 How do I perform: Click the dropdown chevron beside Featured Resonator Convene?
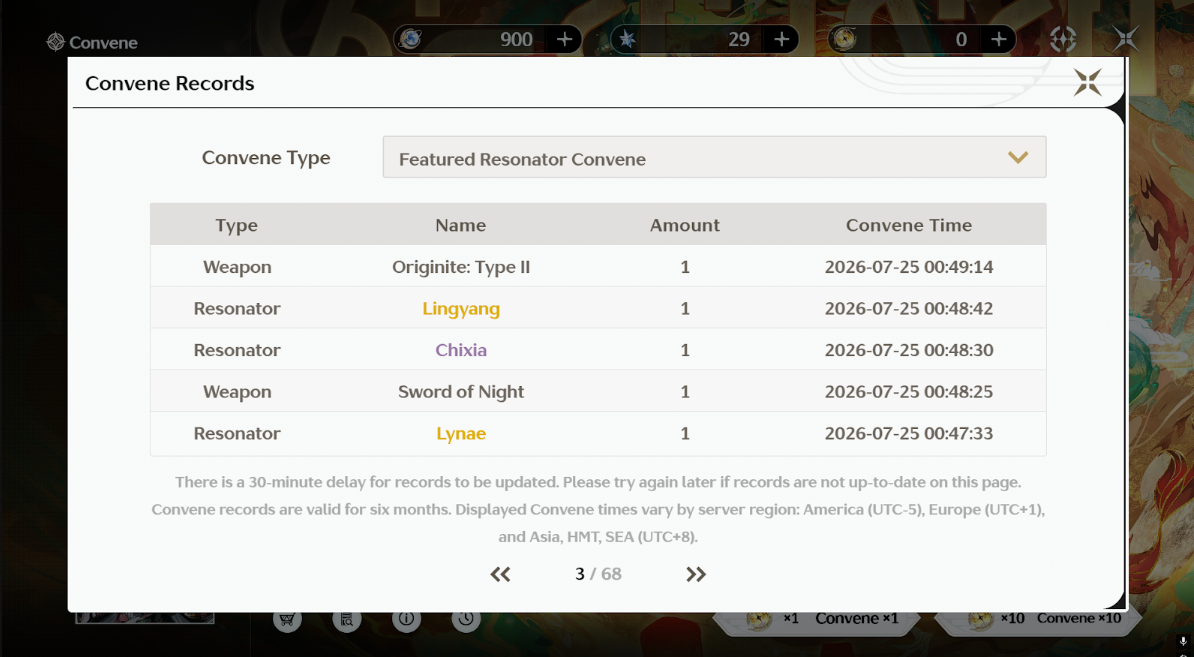tap(1018, 158)
